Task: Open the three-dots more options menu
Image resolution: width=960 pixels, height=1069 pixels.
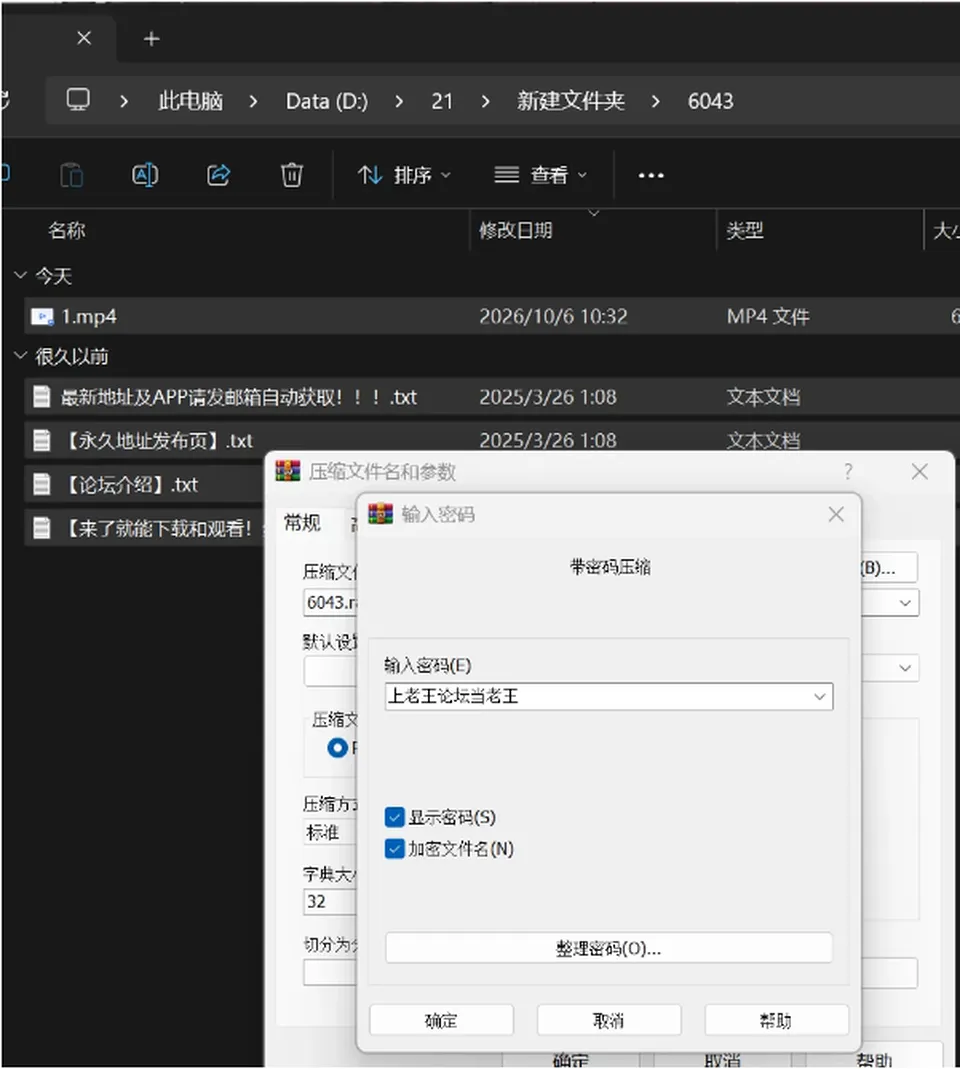Action: click(x=650, y=176)
